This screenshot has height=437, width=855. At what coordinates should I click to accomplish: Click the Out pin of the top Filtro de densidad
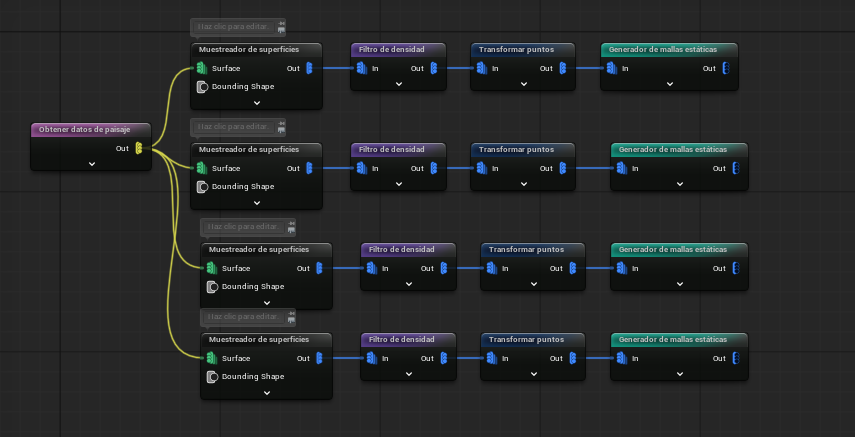pos(433,68)
